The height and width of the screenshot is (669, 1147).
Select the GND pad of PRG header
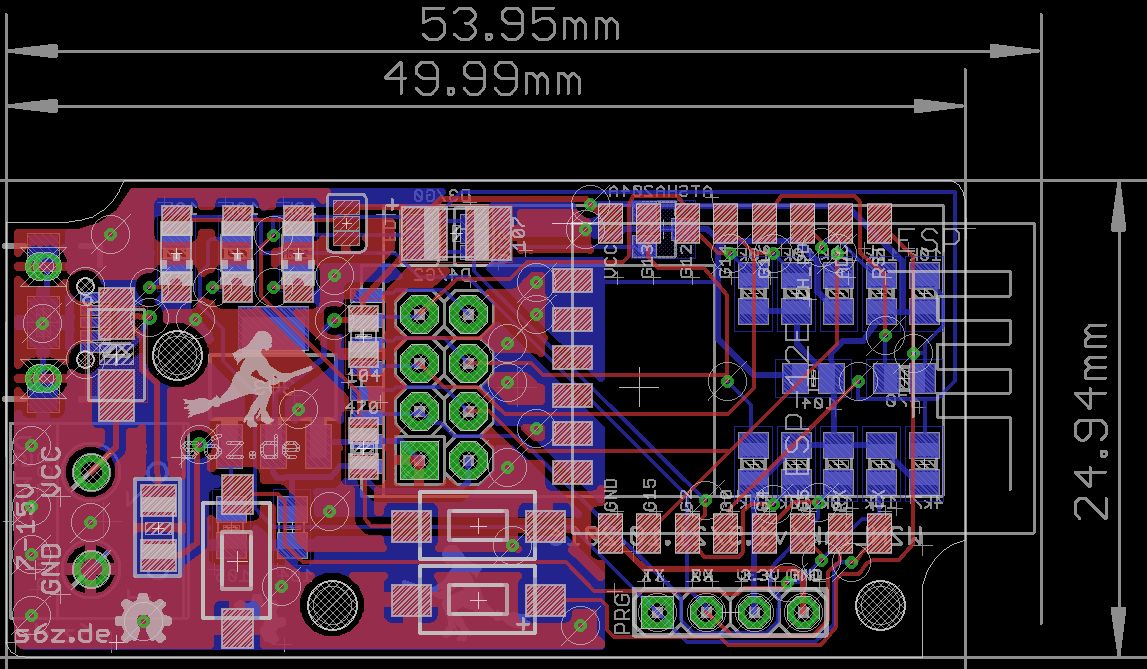pyautogui.click(x=801, y=612)
